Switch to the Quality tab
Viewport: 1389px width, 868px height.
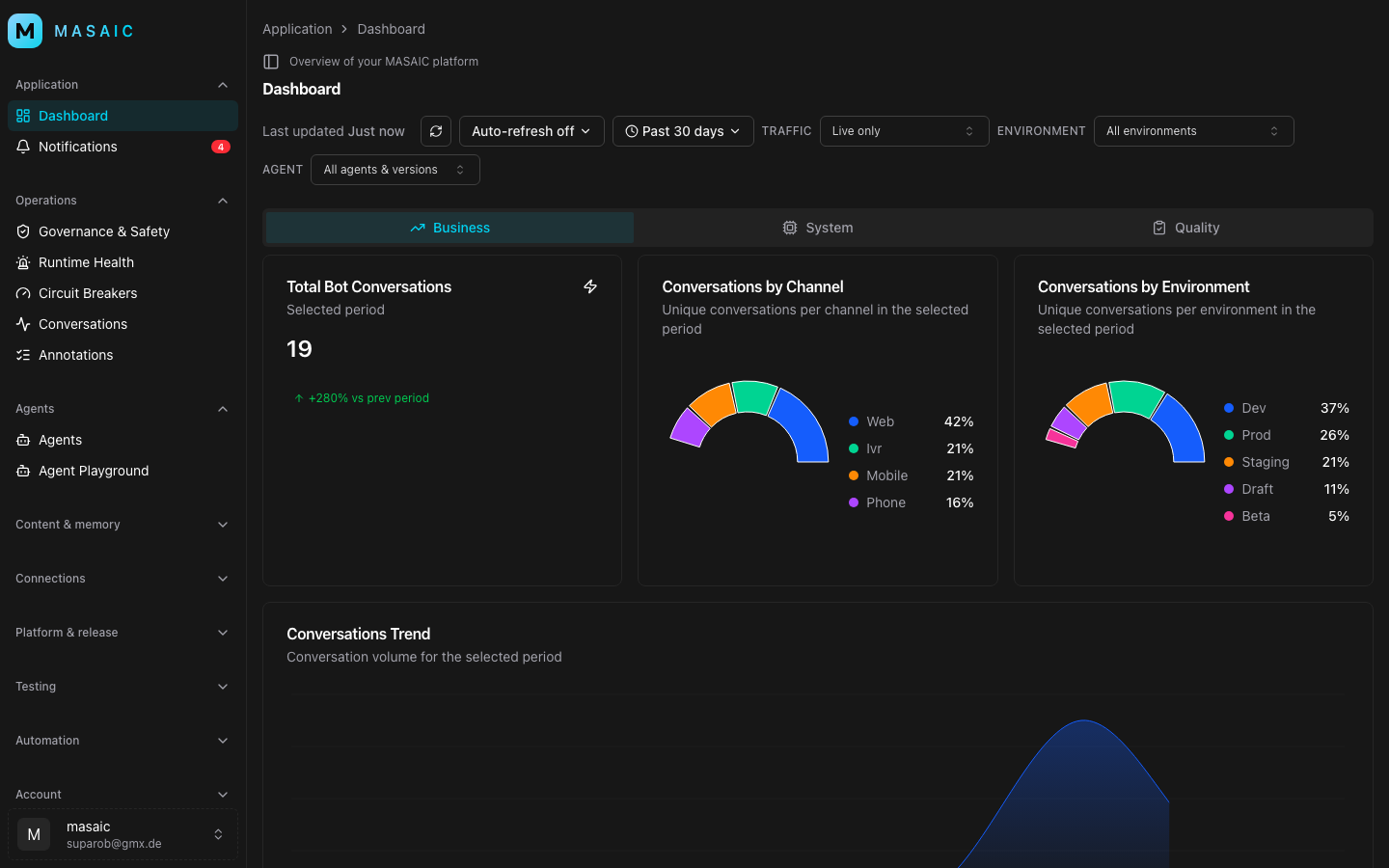[x=1185, y=228]
